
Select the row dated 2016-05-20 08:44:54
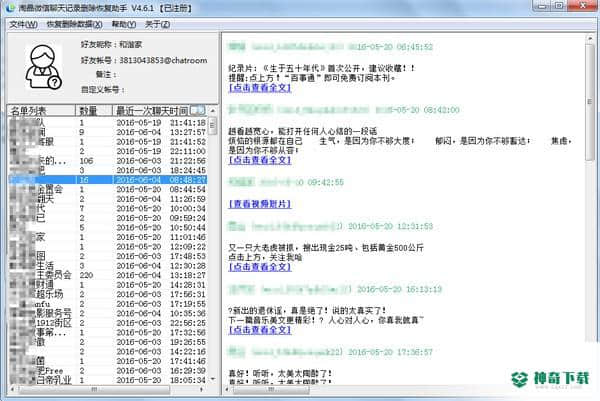coord(108,189)
